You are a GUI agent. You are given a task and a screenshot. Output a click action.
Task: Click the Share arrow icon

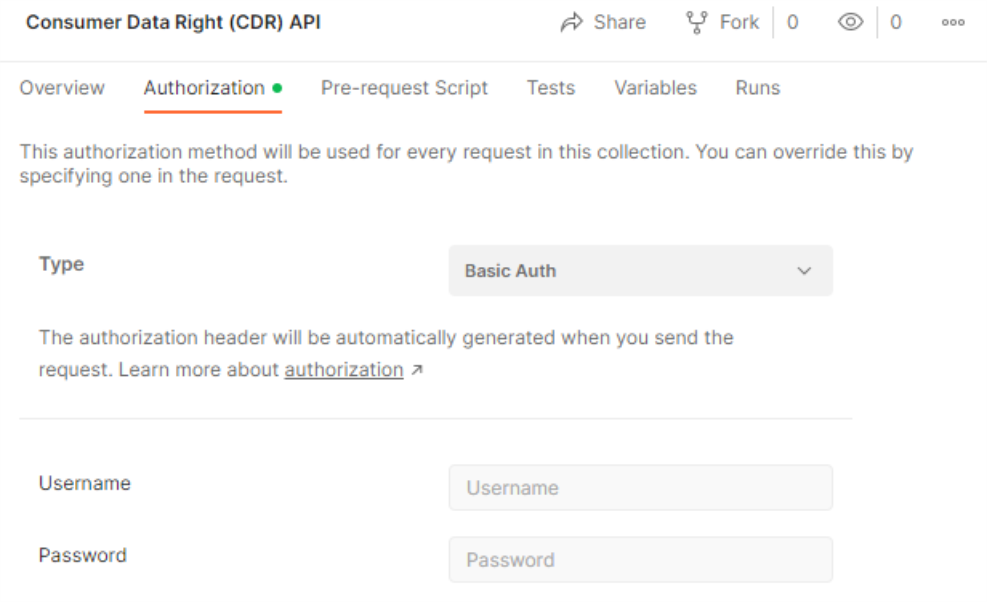click(x=572, y=23)
